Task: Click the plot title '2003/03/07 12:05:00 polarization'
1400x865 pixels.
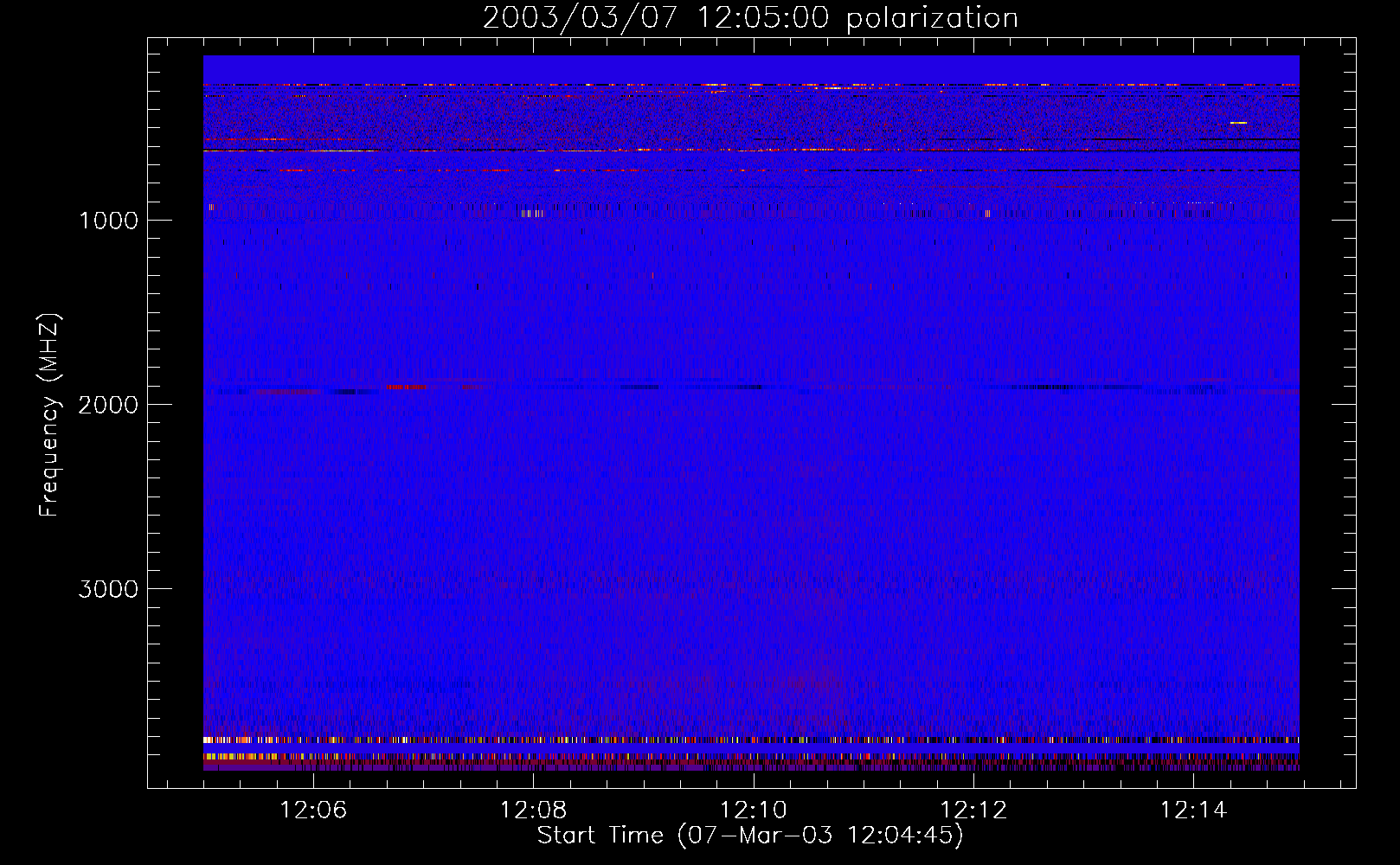Action: coord(750,18)
